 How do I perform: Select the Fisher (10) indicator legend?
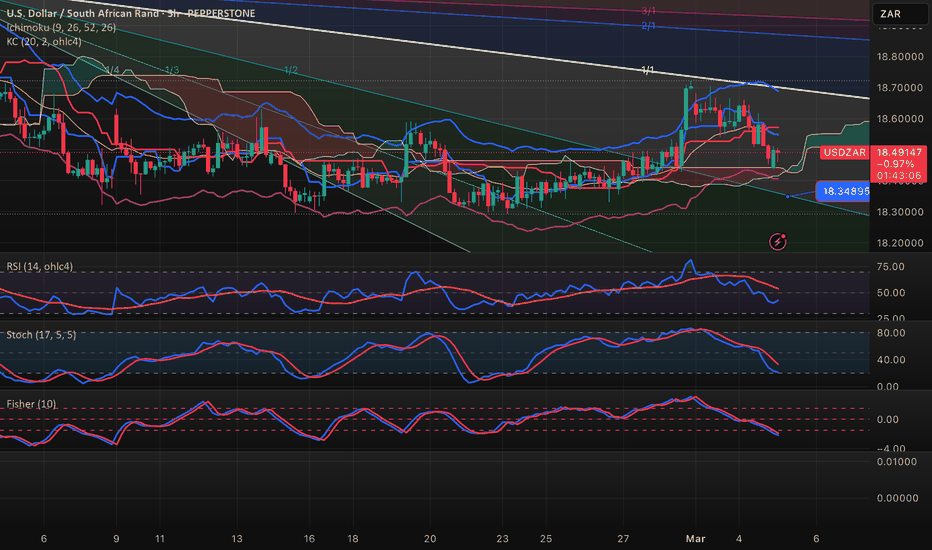32,404
